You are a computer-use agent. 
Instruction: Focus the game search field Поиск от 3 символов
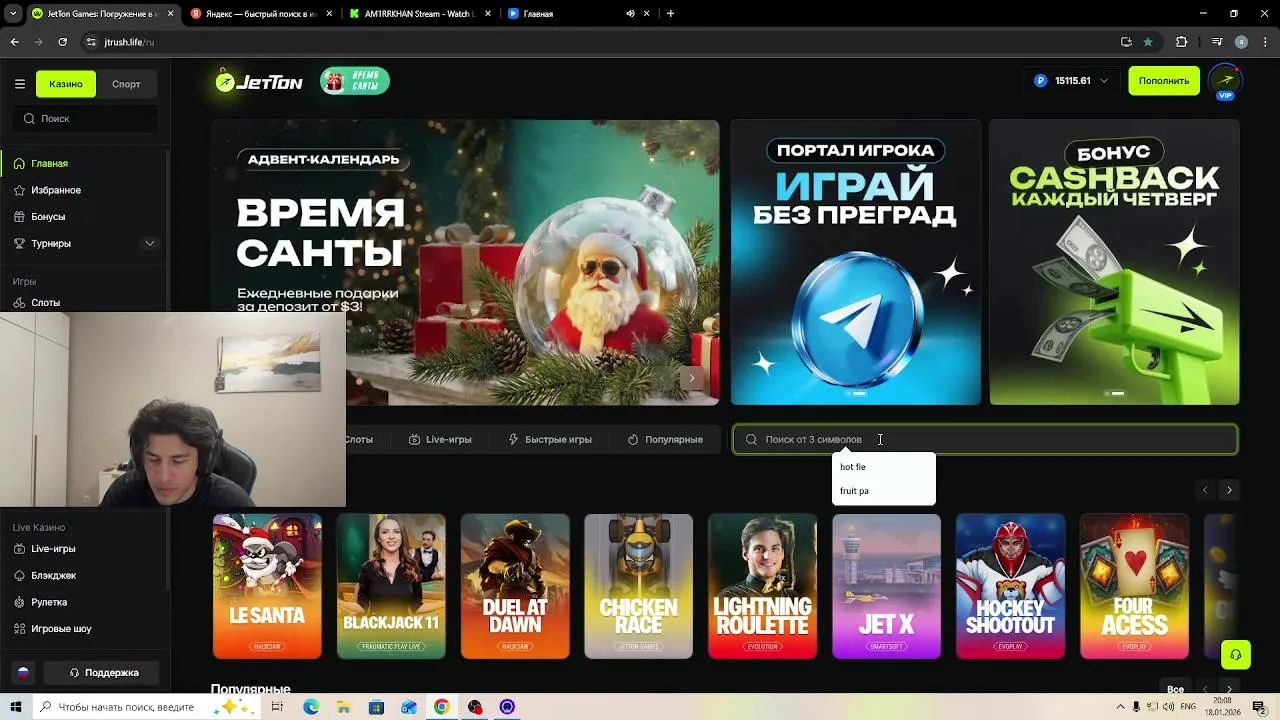[x=985, y=439]
